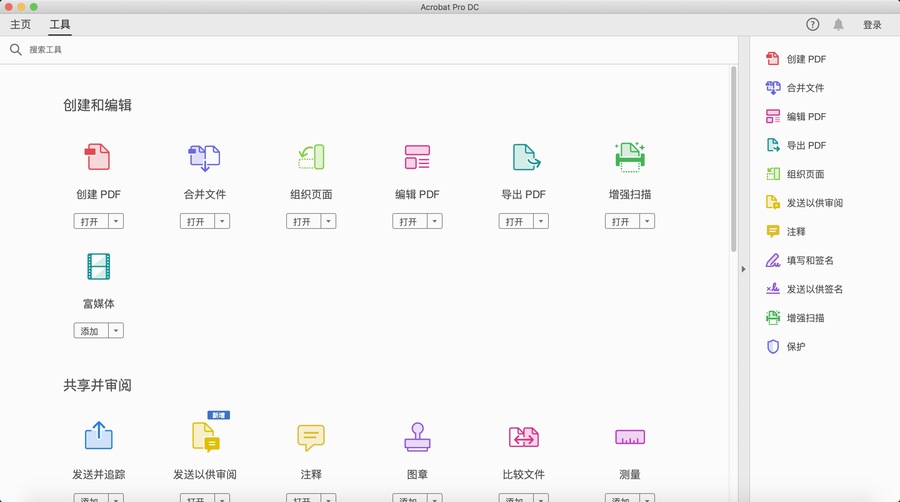The image size is (900, 502).
Task: Click the 比较文件 compare icon
Action: (x=523, y=437)
